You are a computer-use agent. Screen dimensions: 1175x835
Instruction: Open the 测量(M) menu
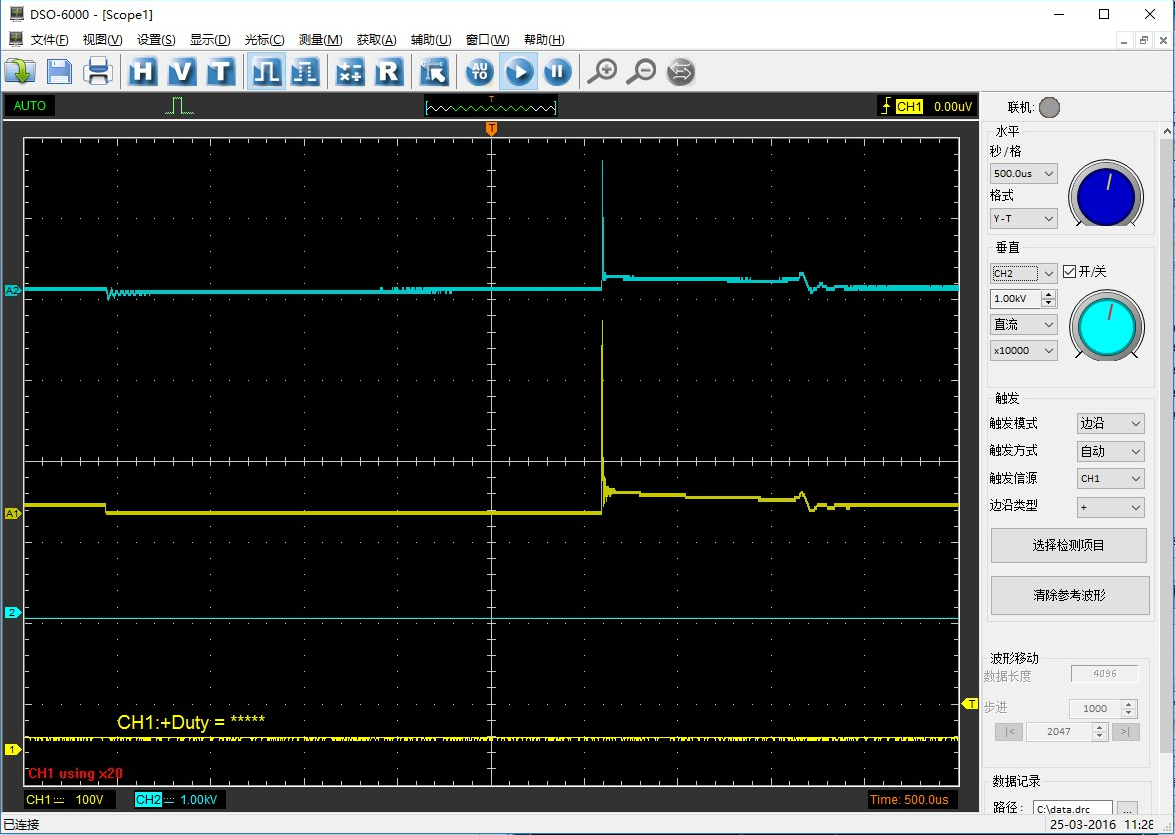click(320, 40)
